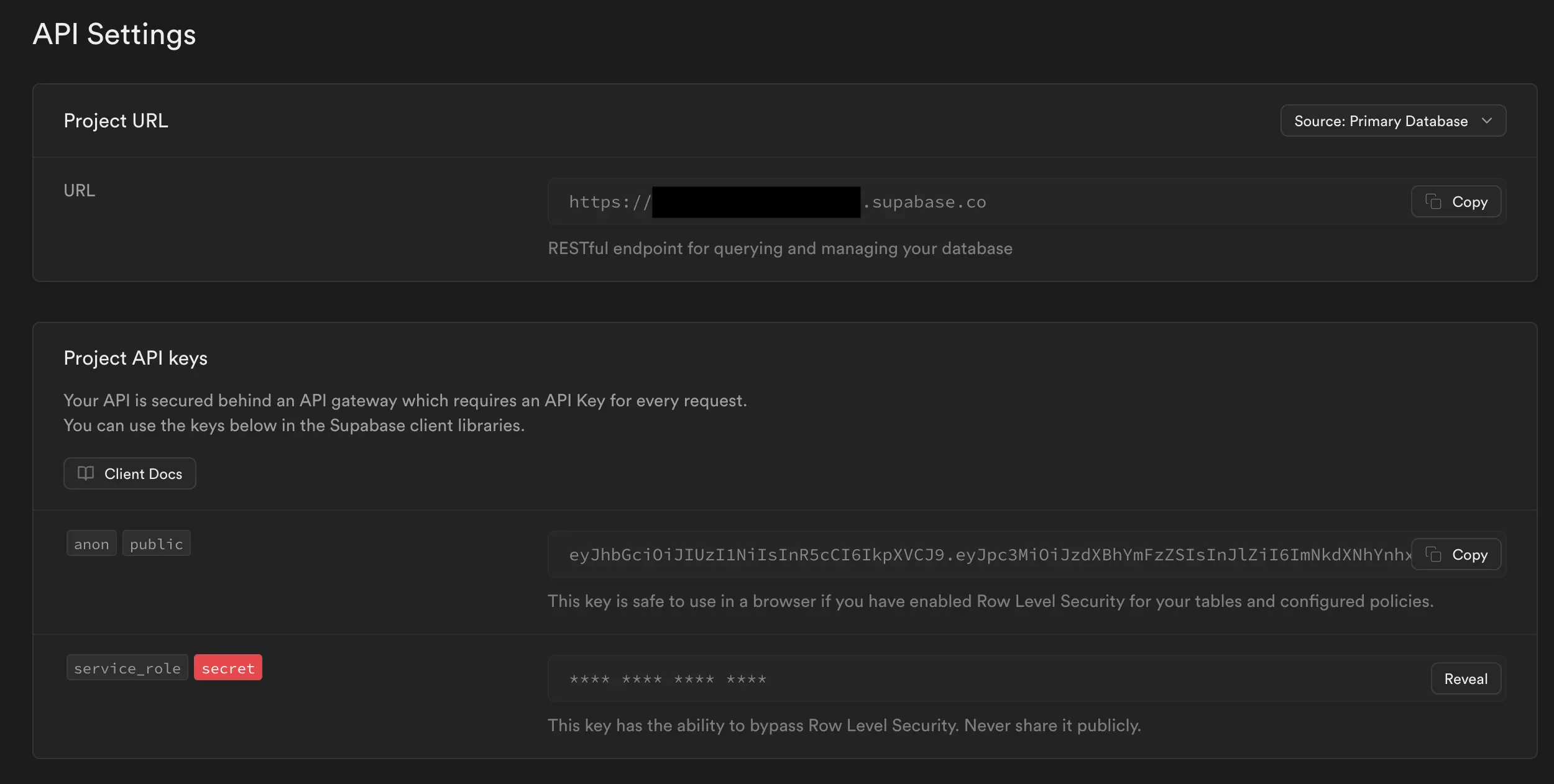Click the Project API keys section title
This screenshot has width=1554, height=784.
(x=136, y=358)
